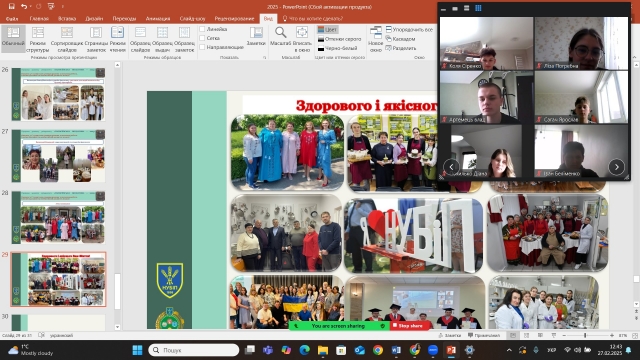This screenshot has height=360, width=640.
Task: Toggle the Сетка checkbox
Action: (202, 38)
